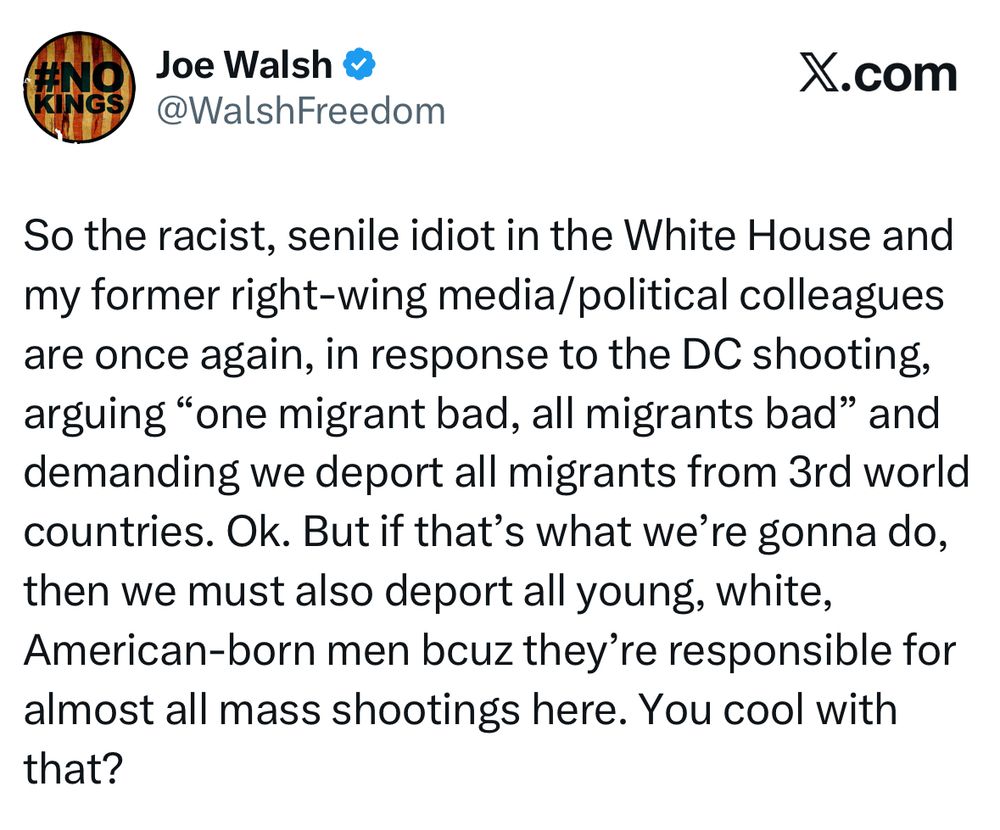Image resolution: width=1000 pixels, height=830 pixels.
Task: Open Joe Walsh display name link
Action: pos(244,64)
